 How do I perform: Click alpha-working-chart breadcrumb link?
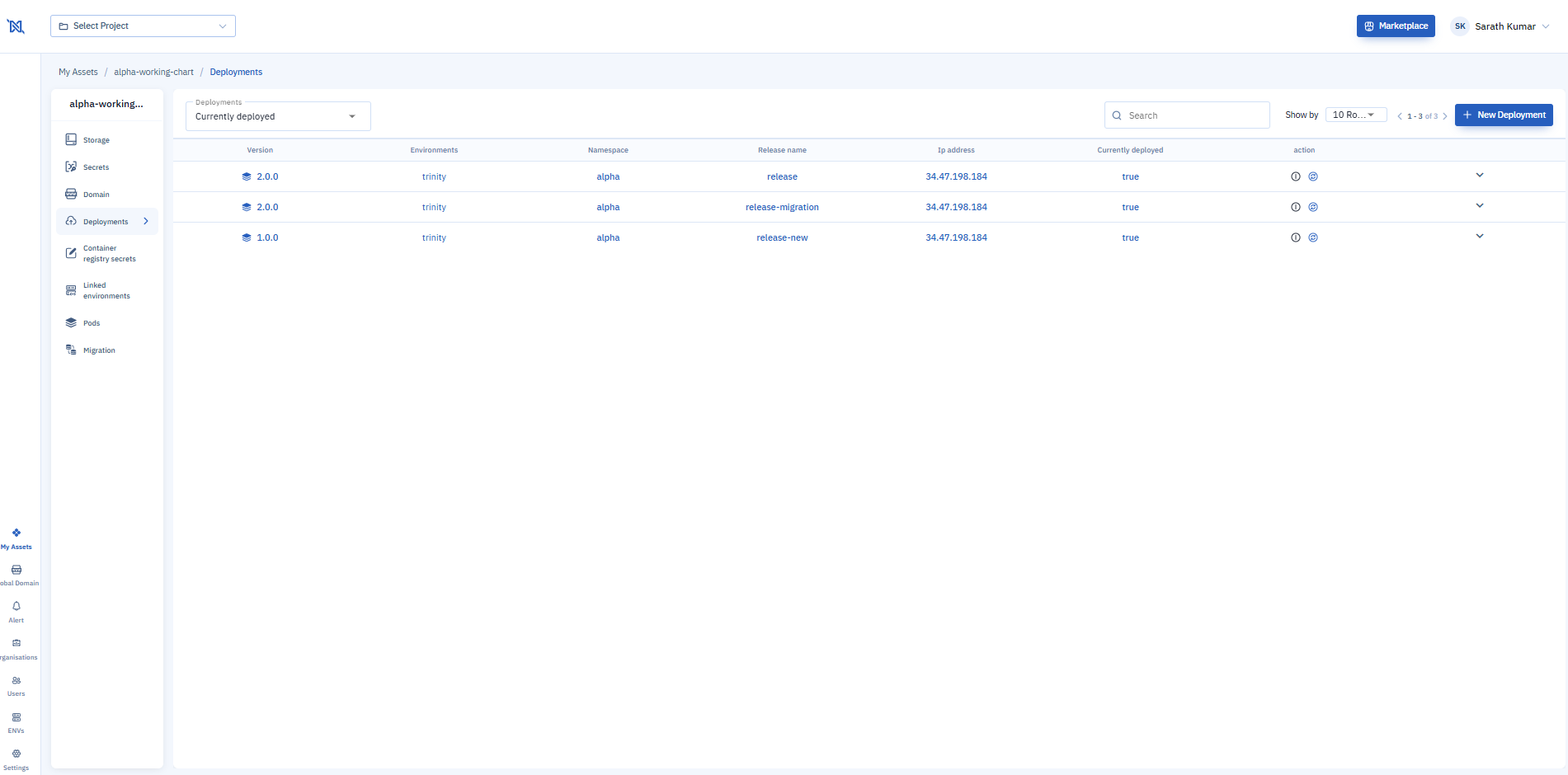153,72
